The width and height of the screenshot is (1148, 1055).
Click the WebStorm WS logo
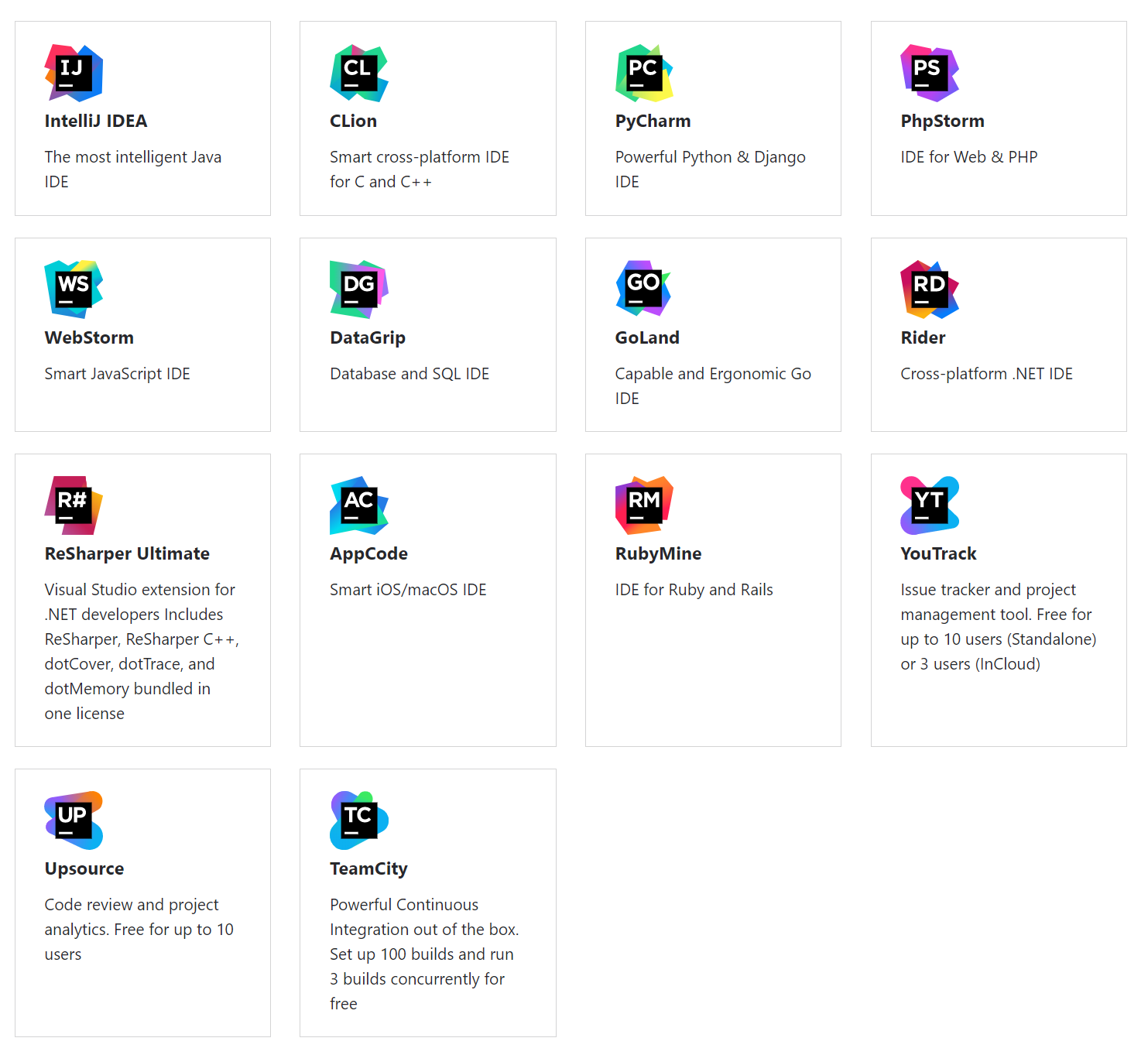(x=74, y=289)
